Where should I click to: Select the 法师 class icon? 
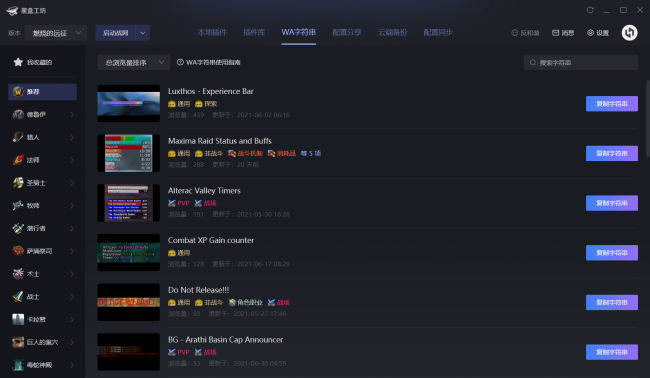(18, 160)
